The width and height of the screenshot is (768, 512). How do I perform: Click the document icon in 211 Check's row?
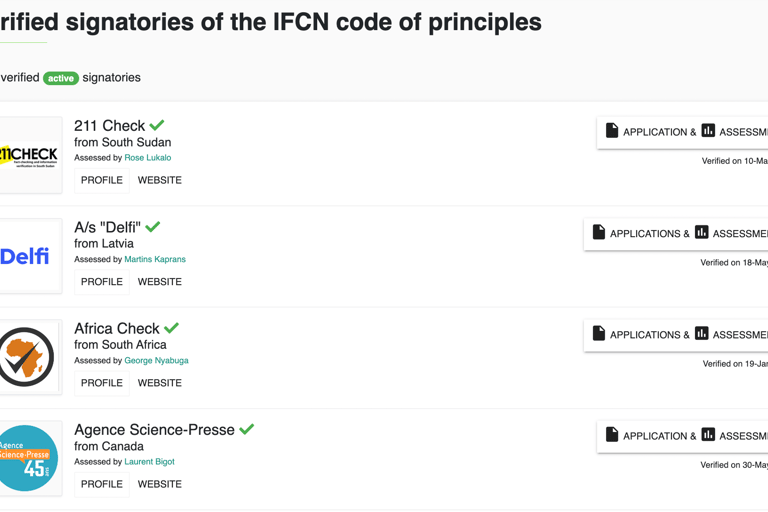click(612, 131)
